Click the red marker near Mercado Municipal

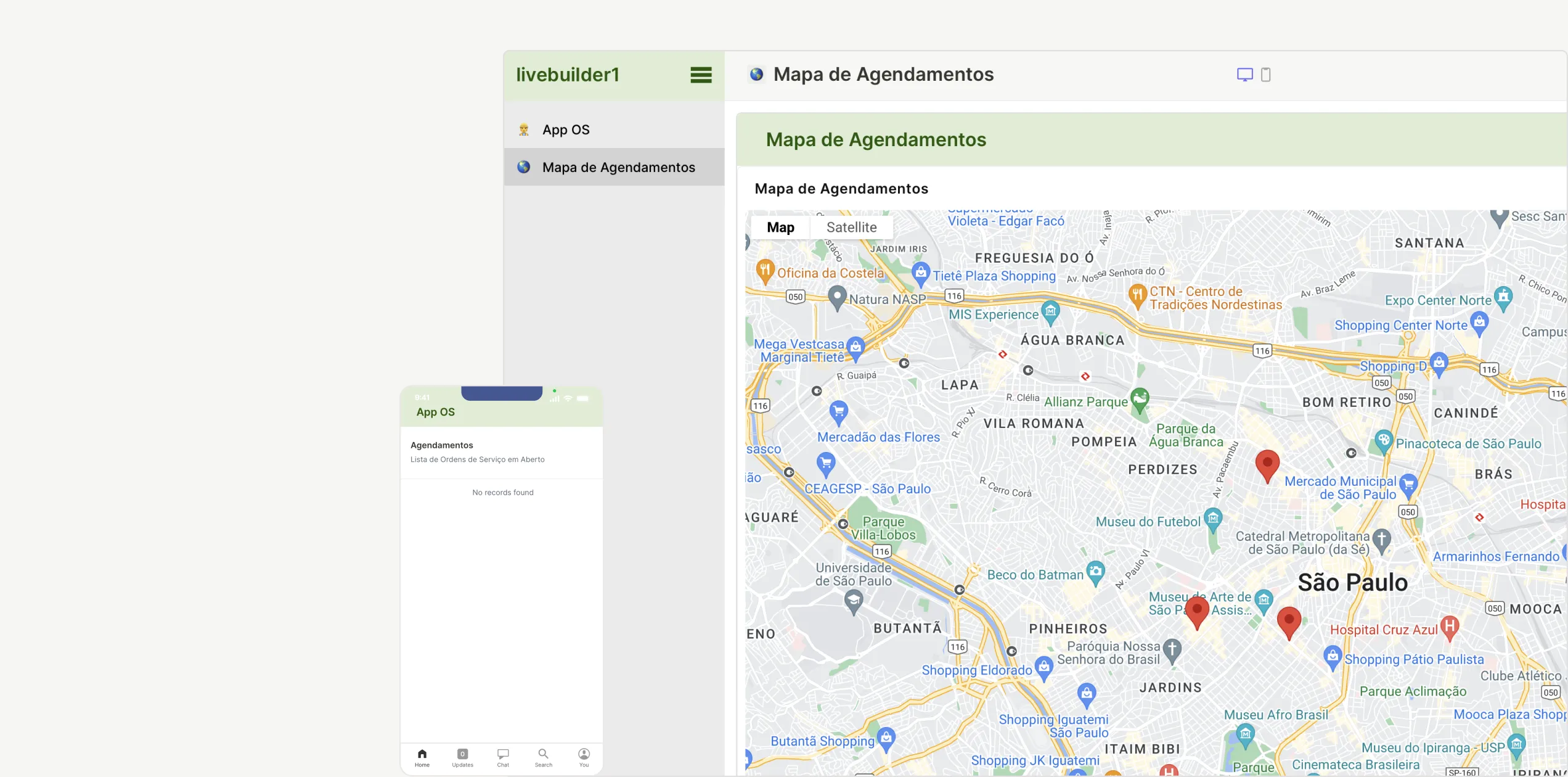coord(1267,466)
